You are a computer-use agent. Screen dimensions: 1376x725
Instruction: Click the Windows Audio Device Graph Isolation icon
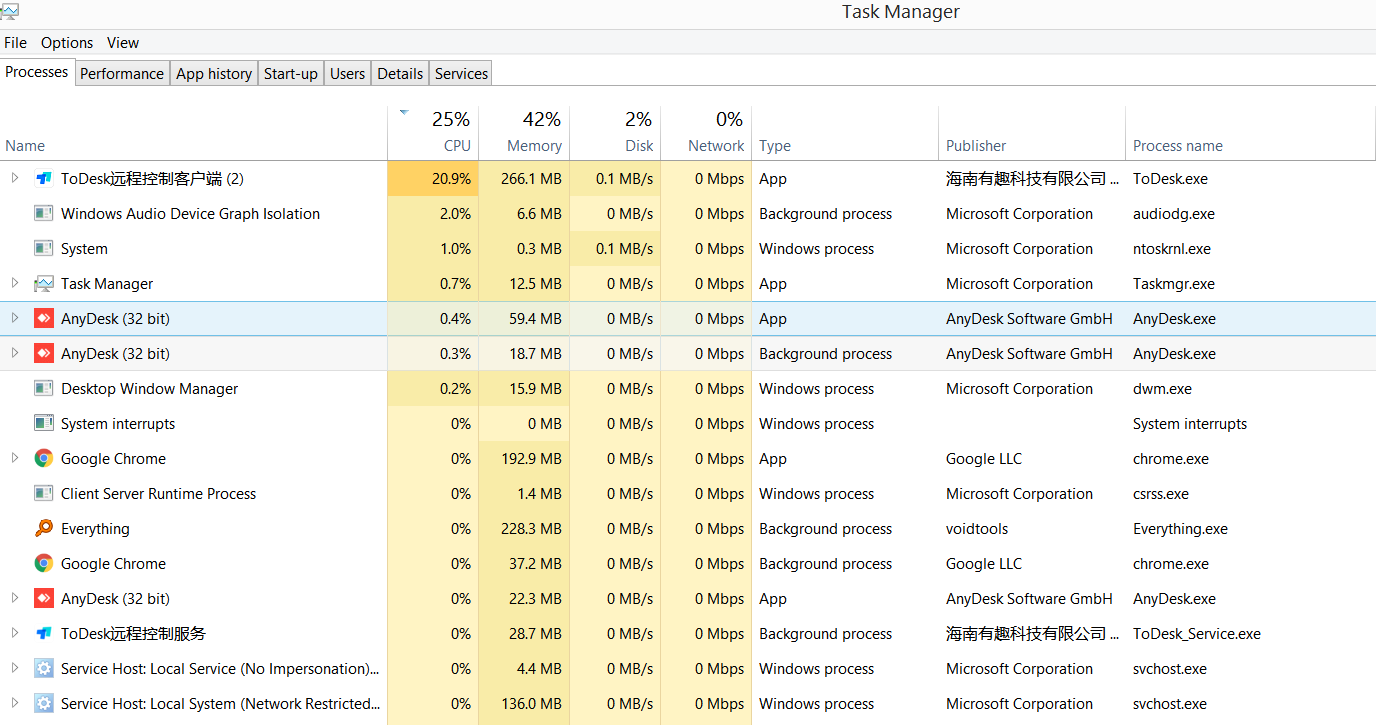pyautogui.click(x=43, y=214)
